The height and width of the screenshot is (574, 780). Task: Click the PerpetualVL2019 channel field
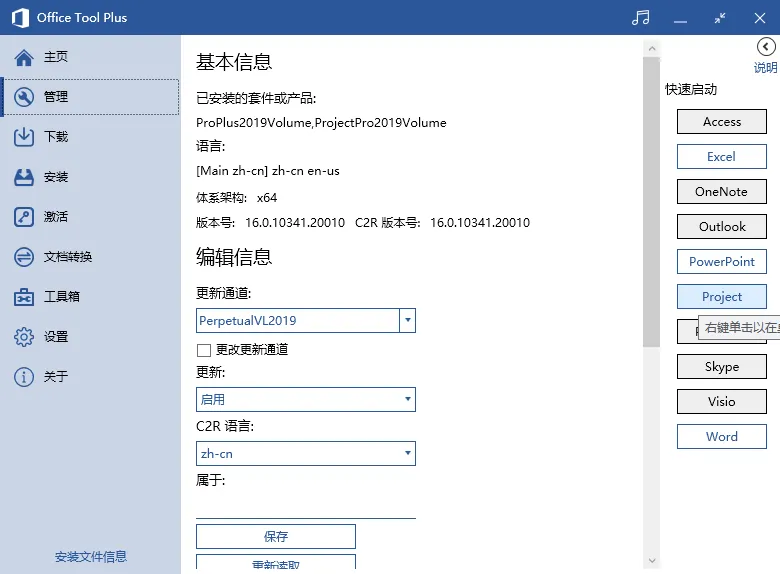[297, 320]
